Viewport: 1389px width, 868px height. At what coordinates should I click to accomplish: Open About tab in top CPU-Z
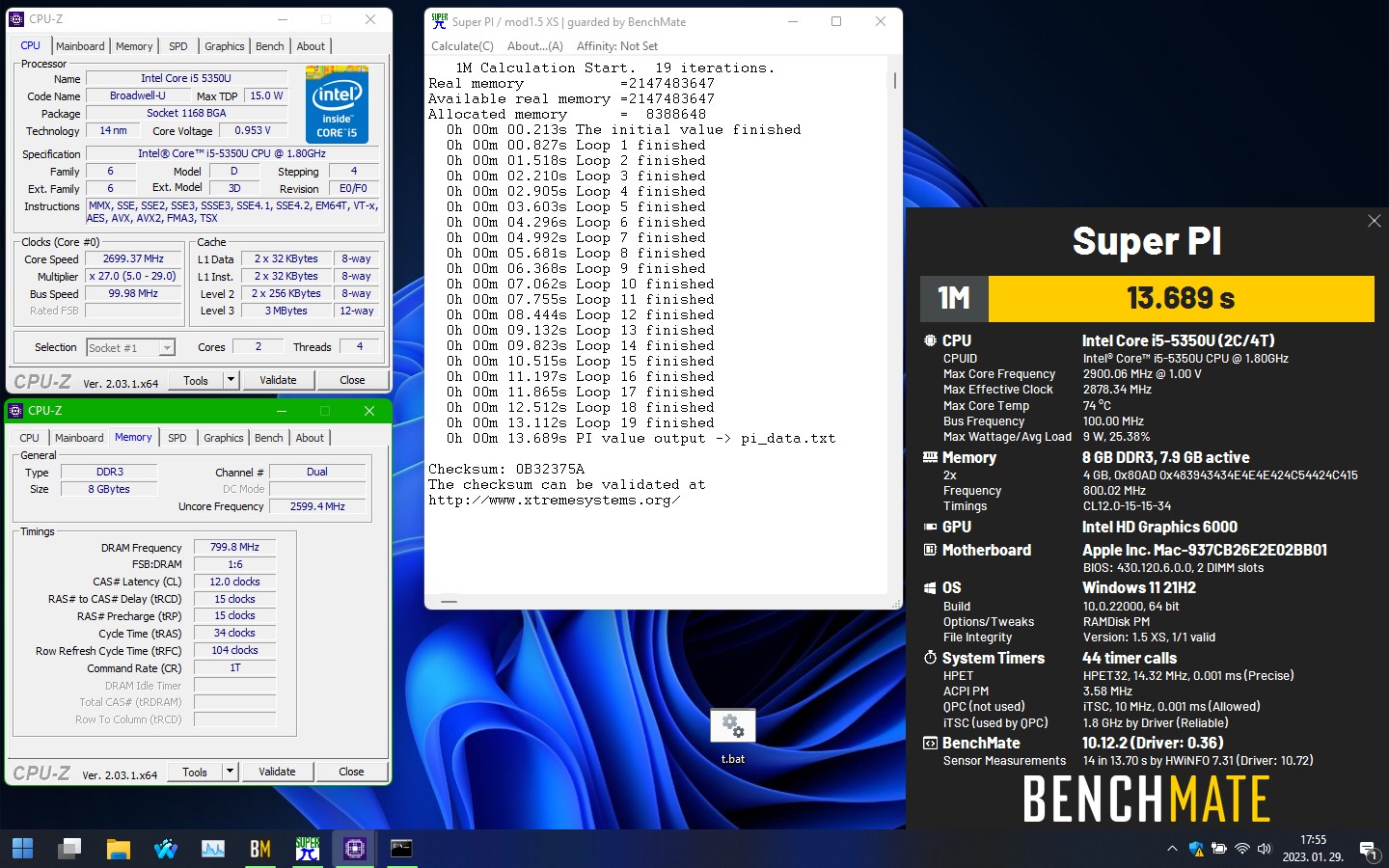pyautogui.click(x=311, y=46)
